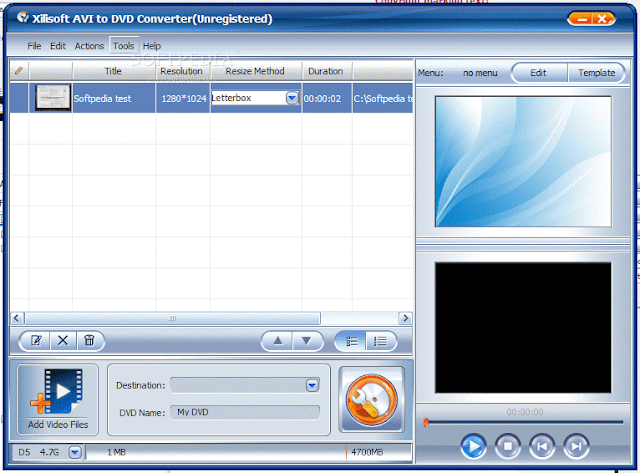This screenshot has width=640, height=473.
Task: Open the Help menu
Action: pos(151,46)
